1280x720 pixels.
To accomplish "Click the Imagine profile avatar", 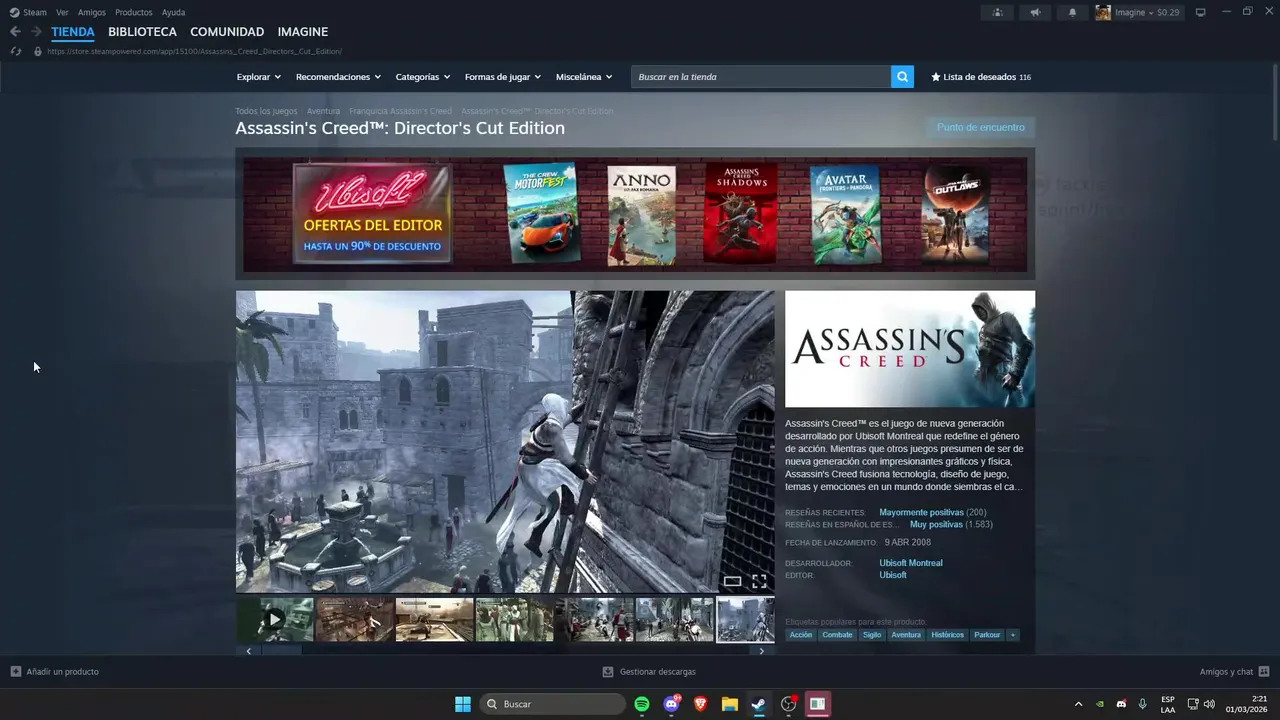I will 1103,12.
